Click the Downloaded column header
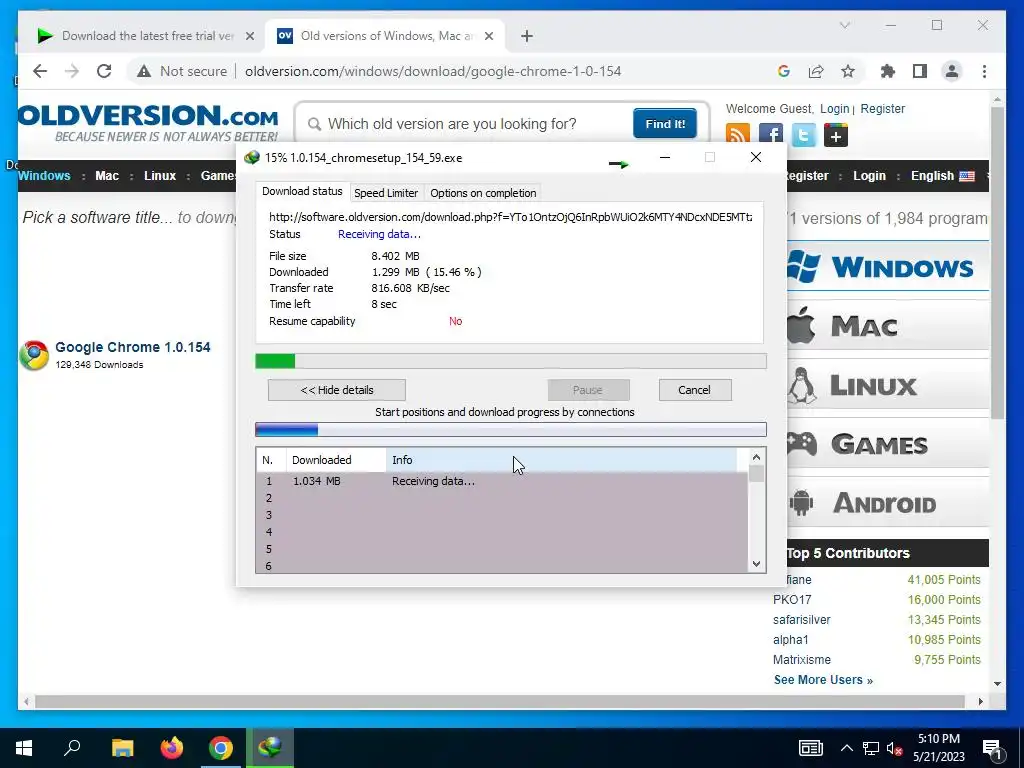Image resolution: width=1024 pixels, height=768 pixels. [336, 460]
